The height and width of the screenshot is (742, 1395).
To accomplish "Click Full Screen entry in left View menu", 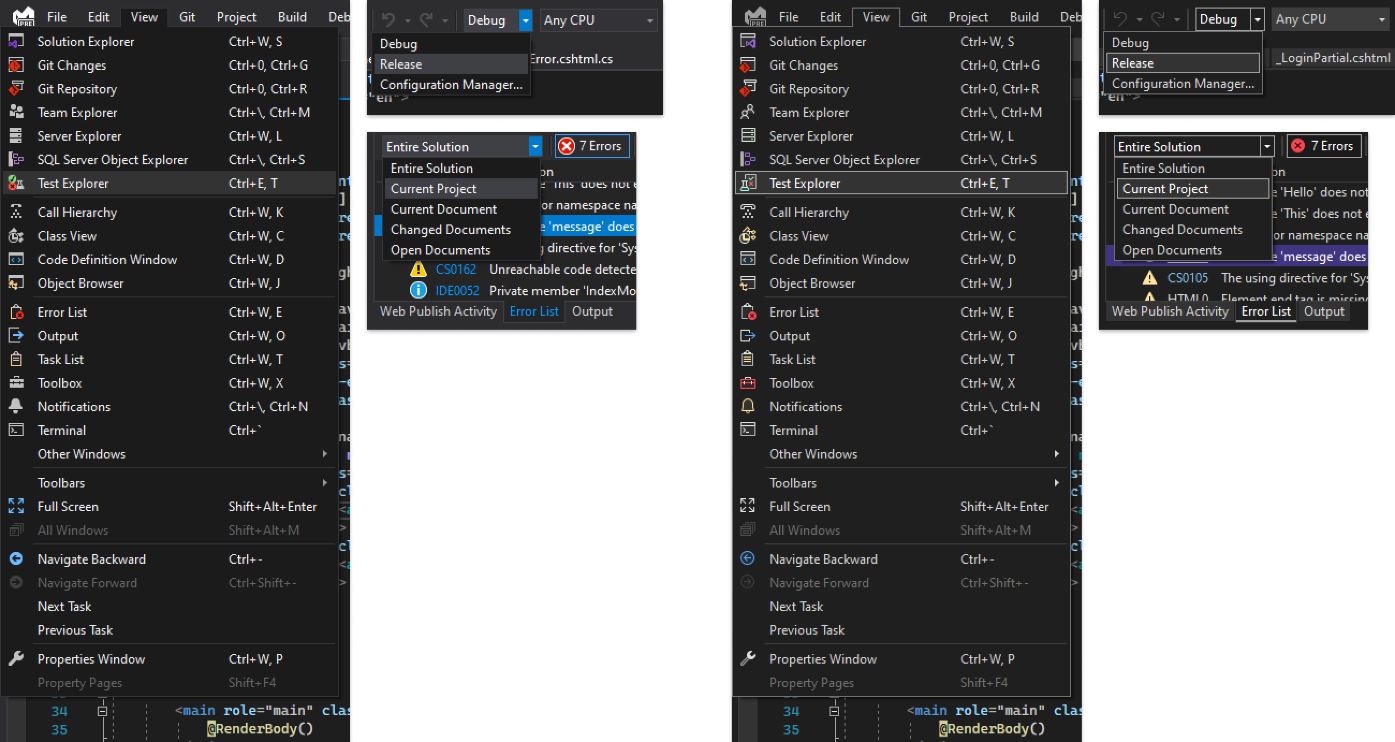I will coord(170,507).
